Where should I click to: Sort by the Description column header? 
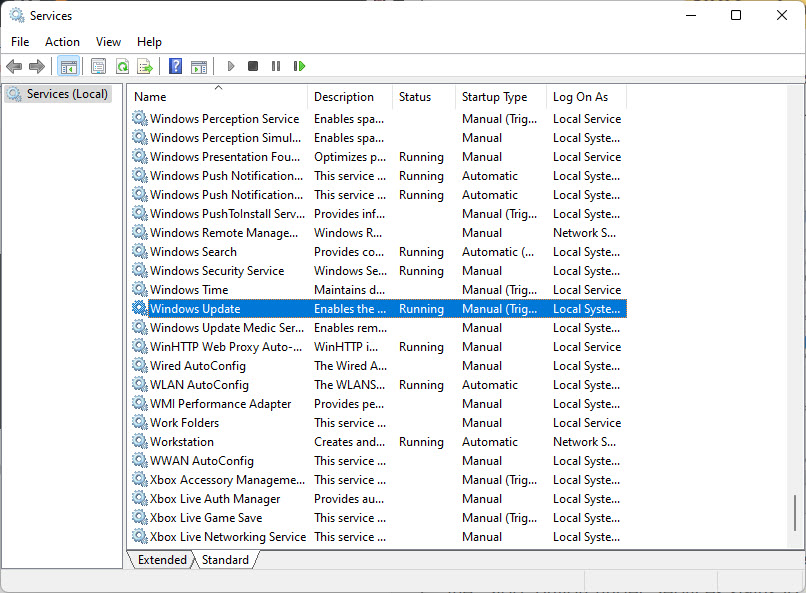click(x=350, y=97)
